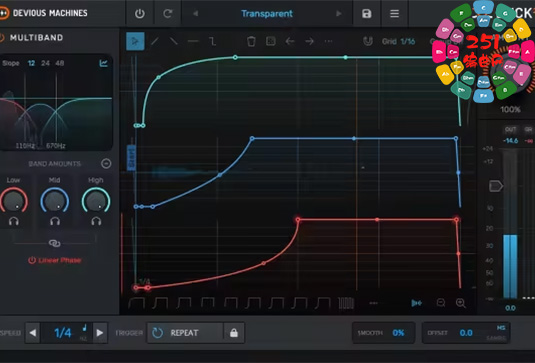Click the 0.0 value below the meter
535x363 pixels.
pos(510,308)
